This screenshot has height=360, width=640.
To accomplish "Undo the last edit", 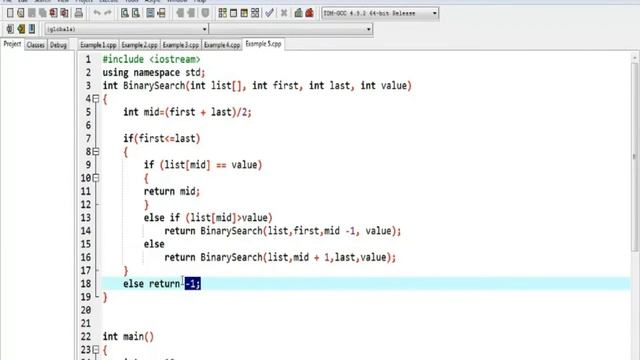I will click(97, 13).
